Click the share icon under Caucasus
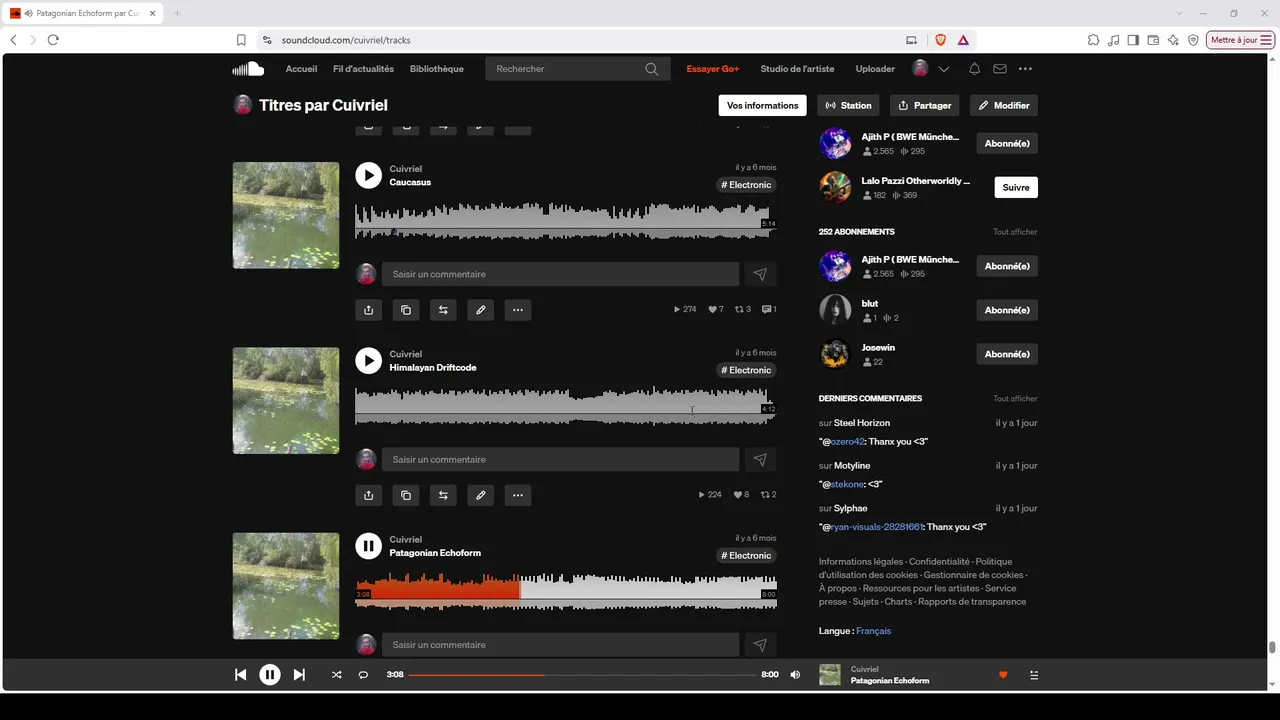1280x720 pixels. point(368,310)
